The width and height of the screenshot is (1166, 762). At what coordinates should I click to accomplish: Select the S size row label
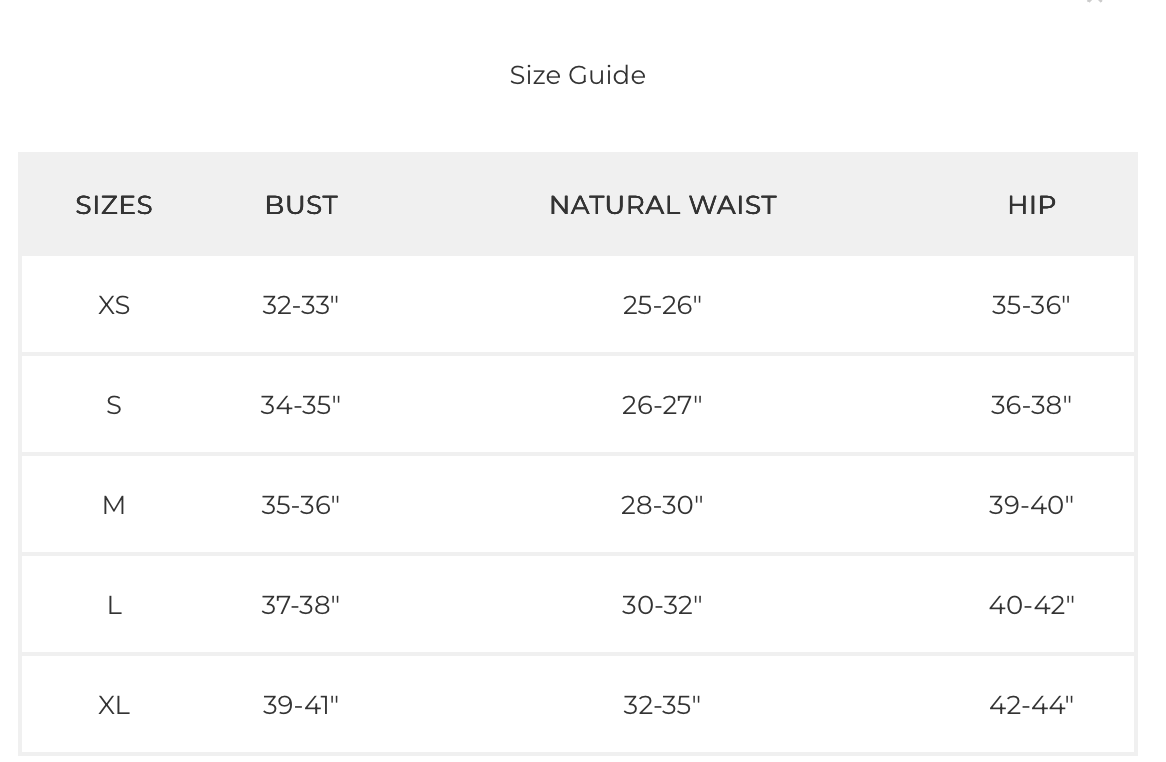[x=114, y=405]
